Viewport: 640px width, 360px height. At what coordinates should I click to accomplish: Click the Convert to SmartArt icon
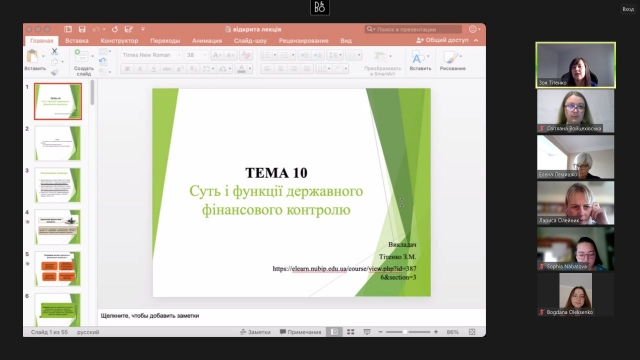coord(380,56)
